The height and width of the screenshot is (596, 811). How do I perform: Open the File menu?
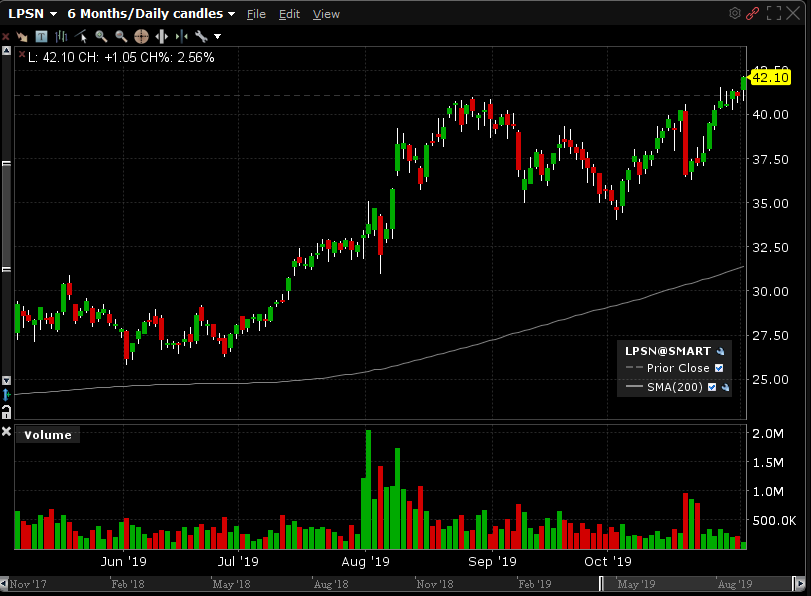coord(256,14)
